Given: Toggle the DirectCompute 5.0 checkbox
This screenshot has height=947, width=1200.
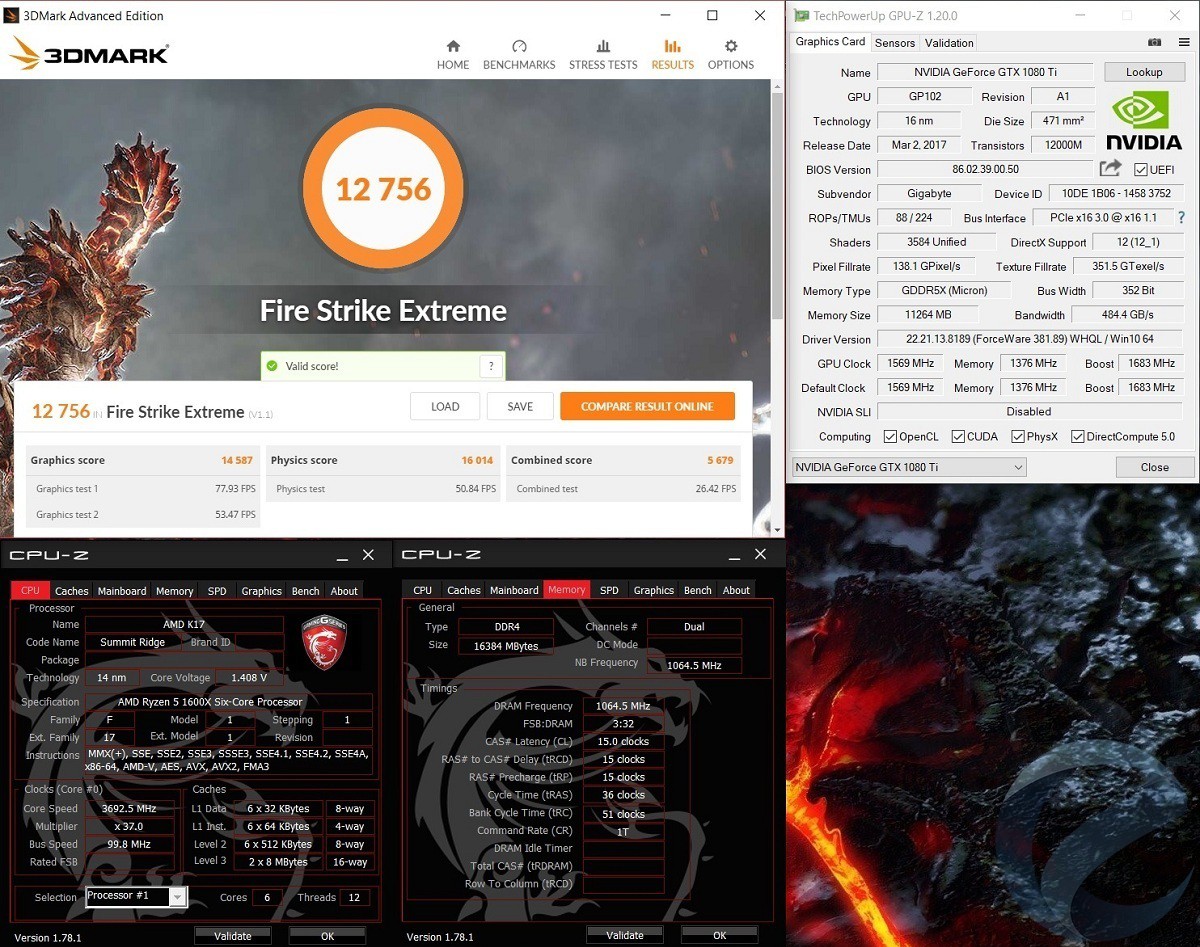Looking at the screenshot, I should pos(1078,436).
